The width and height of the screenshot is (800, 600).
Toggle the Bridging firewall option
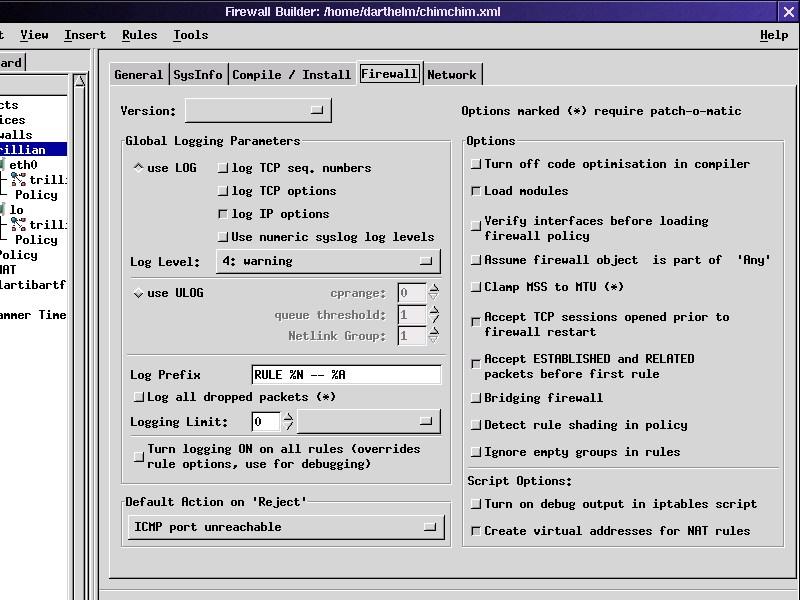(x=476, y=398)
